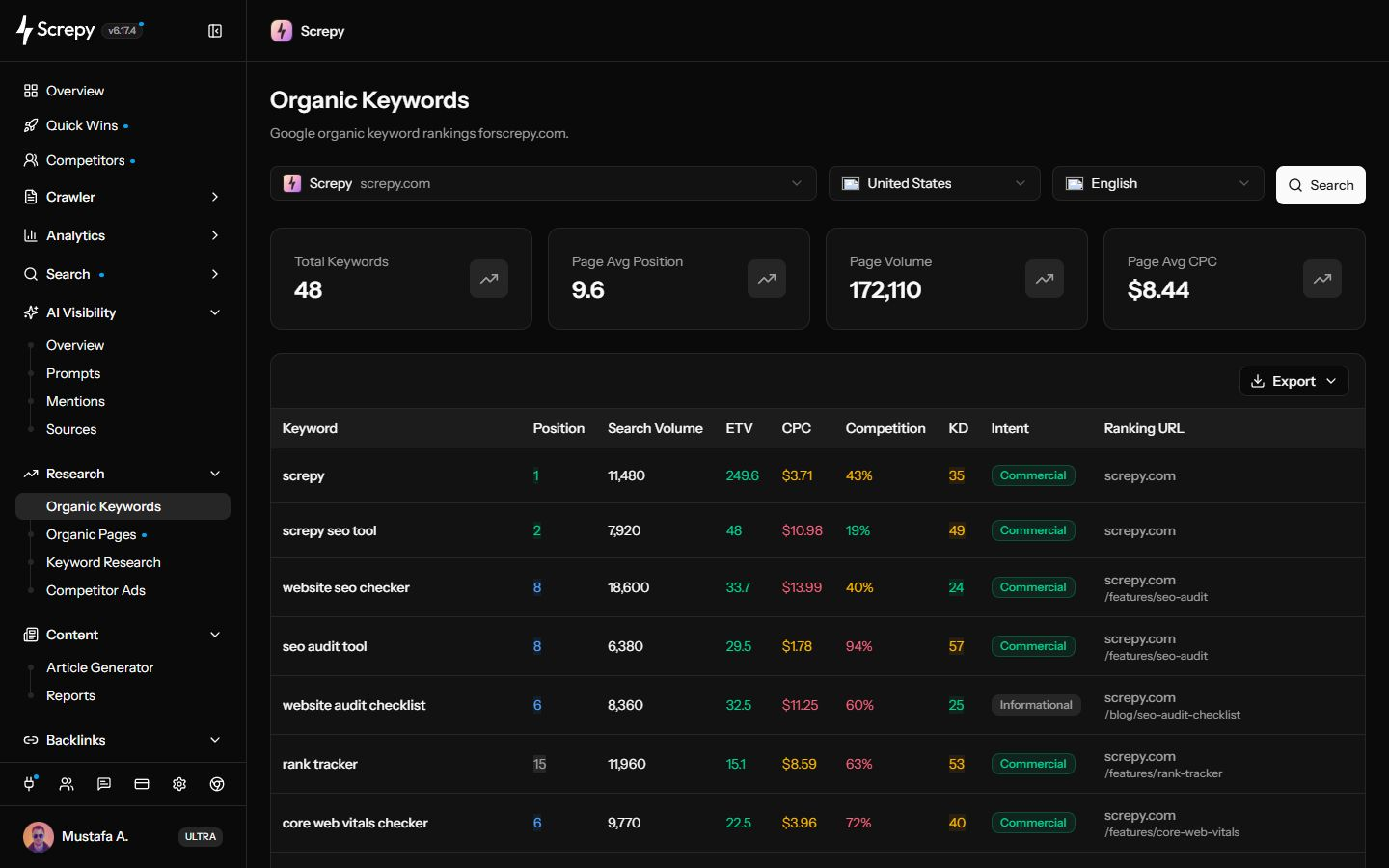The image size is (1389, 868).
Task: Sort the table by Position column header
Action: click(558, 428)
